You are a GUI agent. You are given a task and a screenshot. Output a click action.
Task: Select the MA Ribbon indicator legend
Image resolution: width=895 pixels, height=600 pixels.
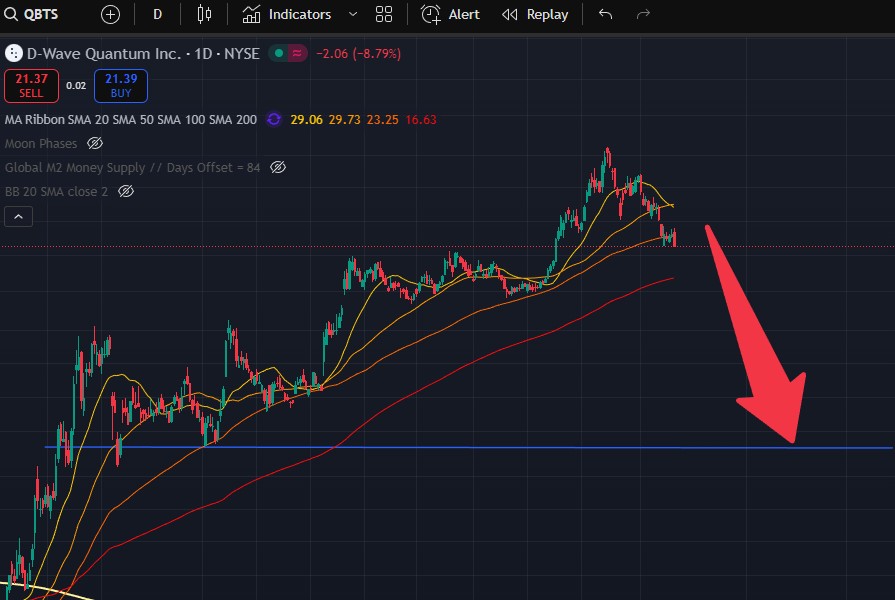pyautogui.click(x=131, y=120)
